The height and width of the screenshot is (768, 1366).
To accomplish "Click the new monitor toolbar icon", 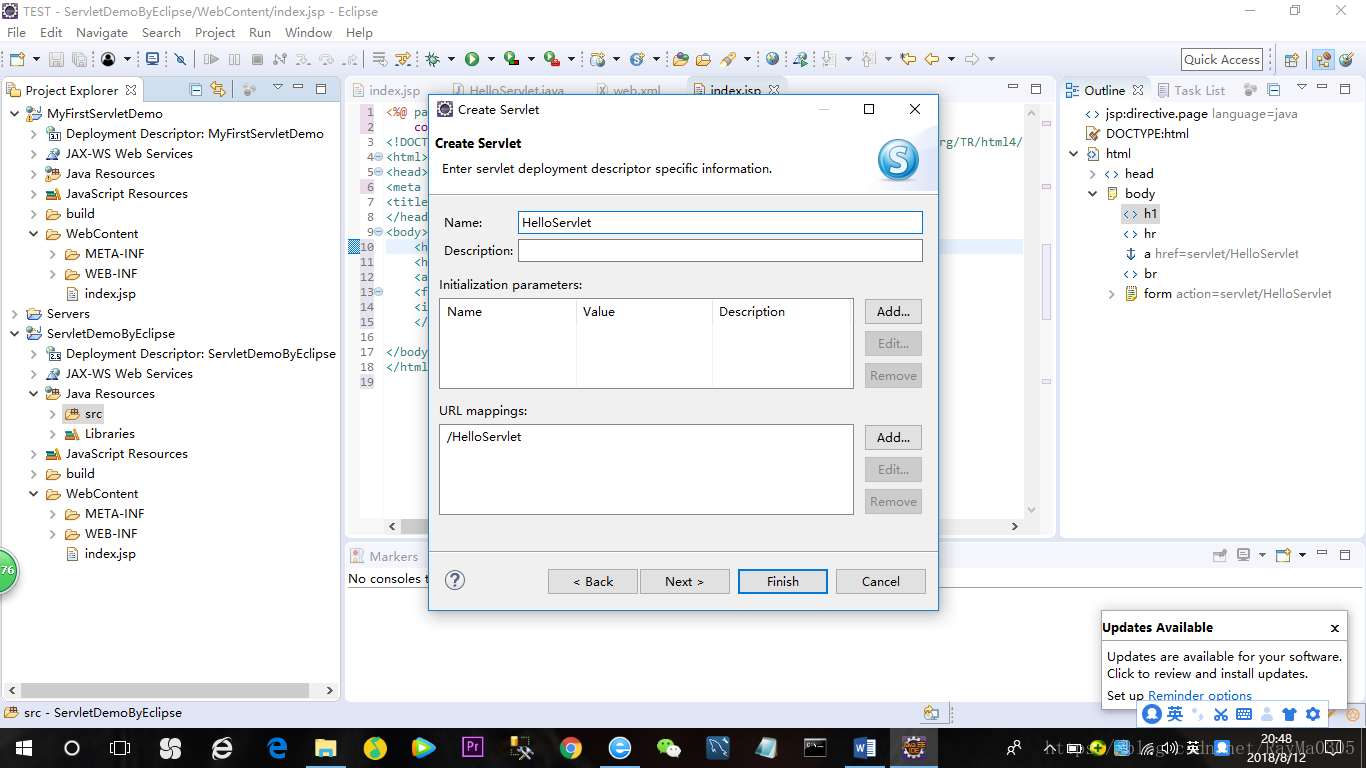I will [152, 58].
